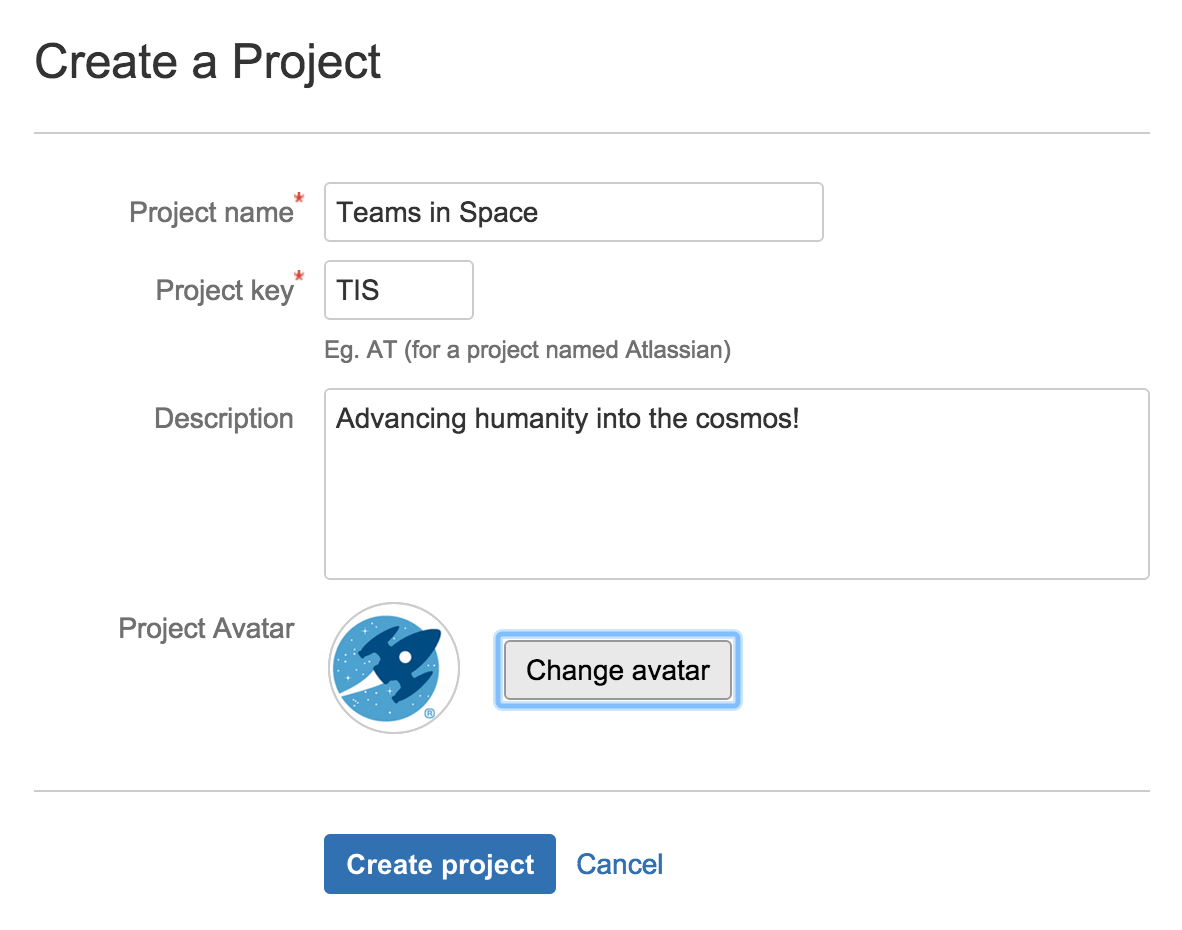Click the Project key label
The height and width of the screenshot is (930, 1182).
(225, 291)
